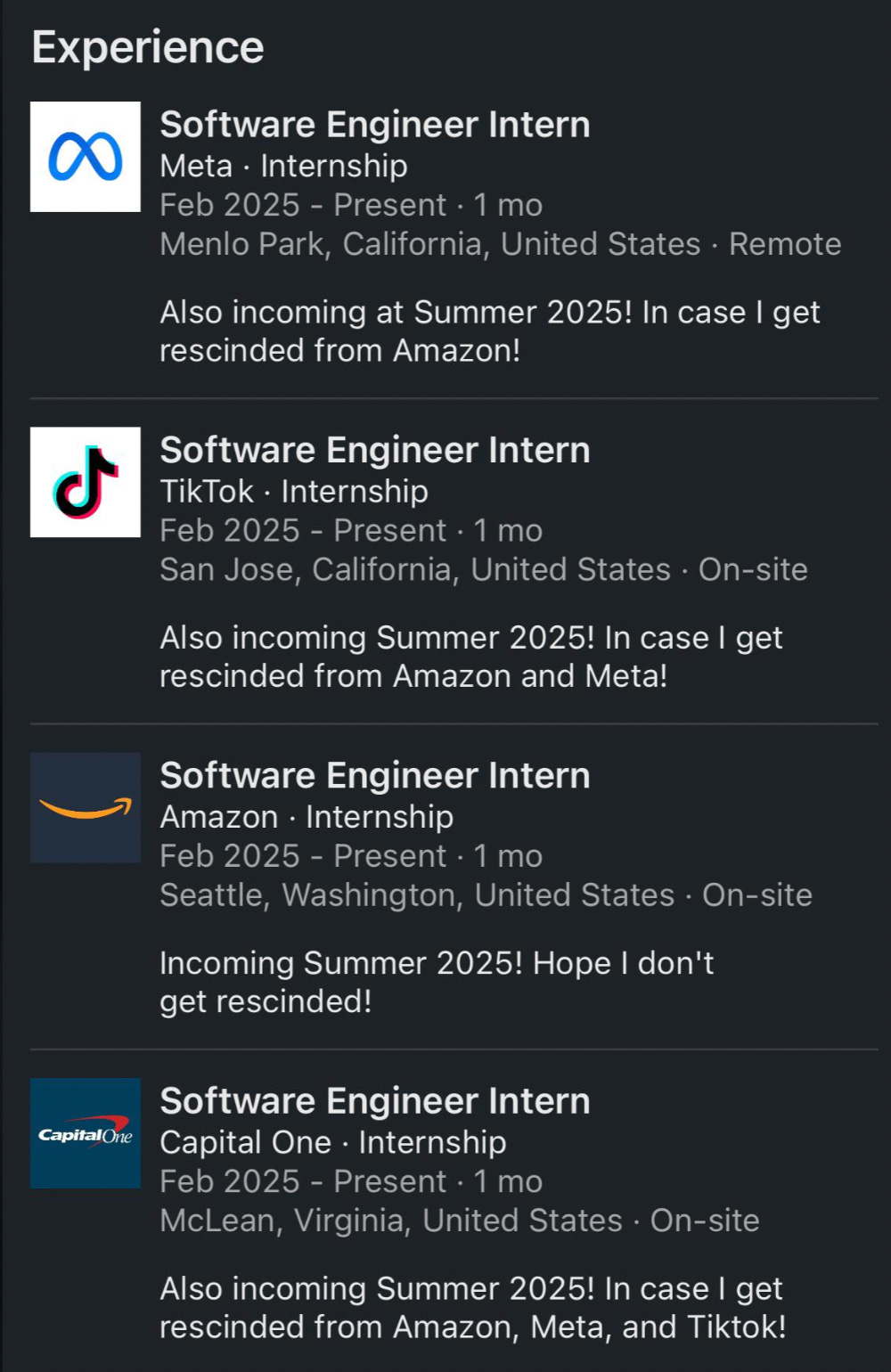Click the Meta company logo

(x=86, y=157)
